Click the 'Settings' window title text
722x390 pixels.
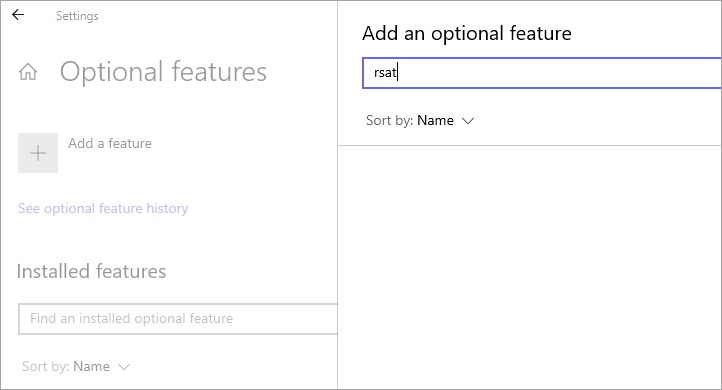click(77, 16)
